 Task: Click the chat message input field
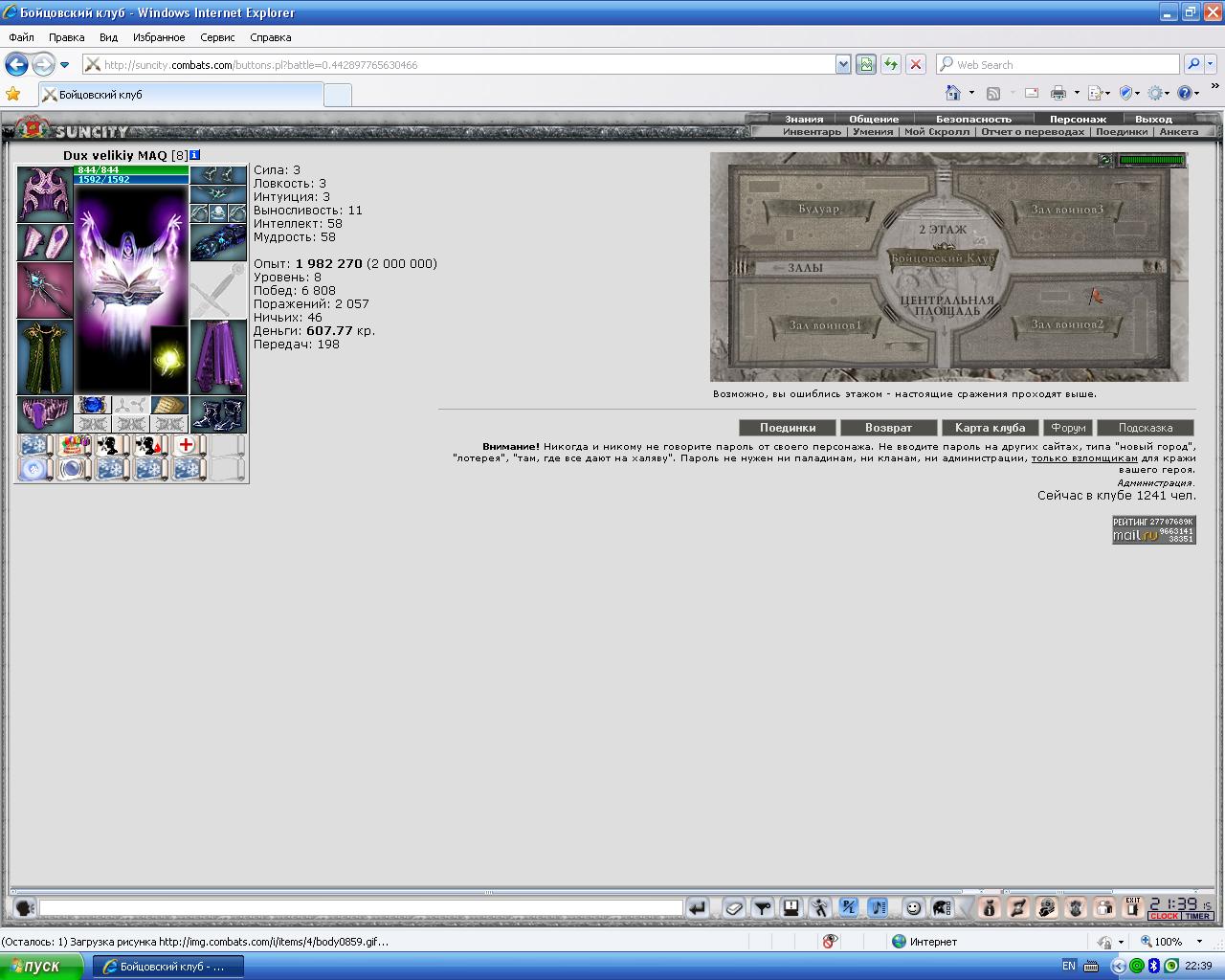361,907
